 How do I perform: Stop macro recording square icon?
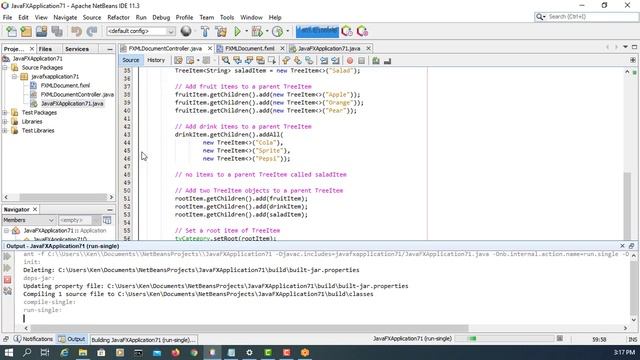click(361, 61)
